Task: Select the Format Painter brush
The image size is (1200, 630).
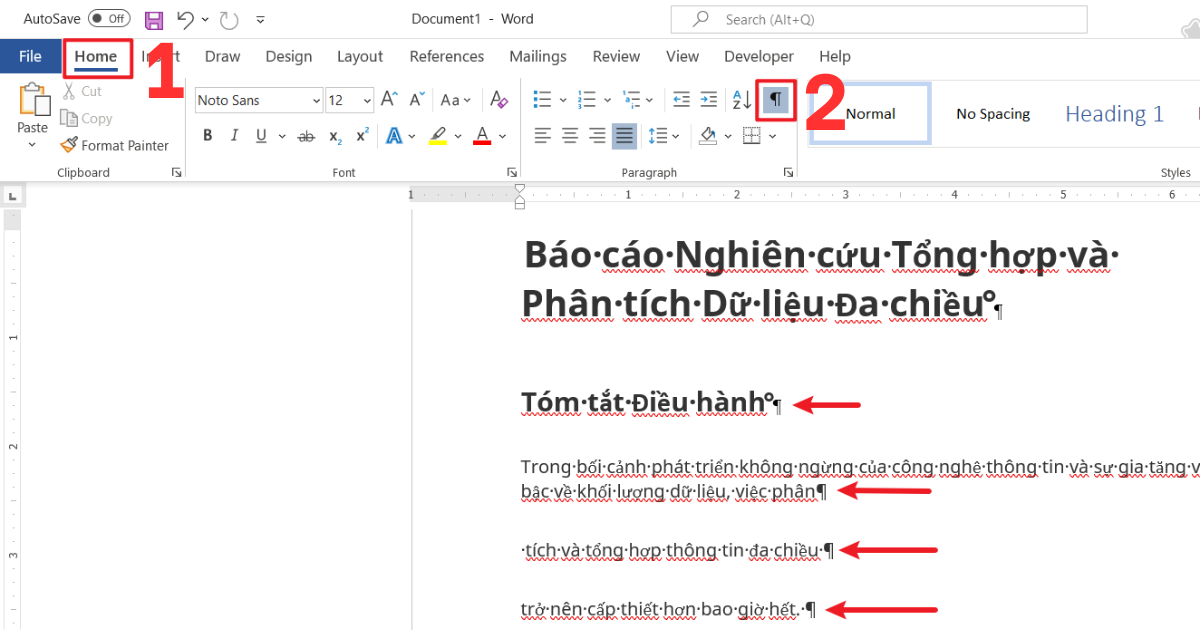Action: click(x=114, y=145)
